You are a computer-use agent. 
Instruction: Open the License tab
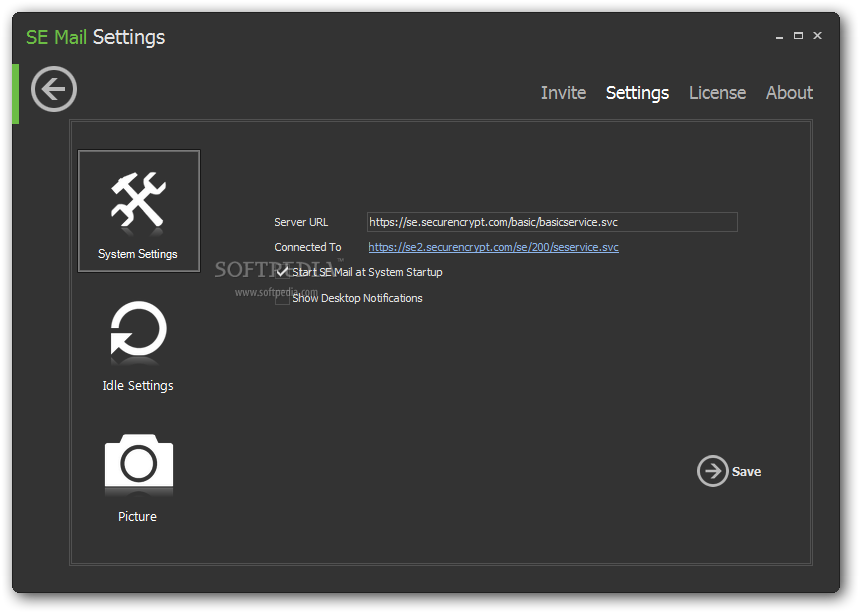pos(717,93)
